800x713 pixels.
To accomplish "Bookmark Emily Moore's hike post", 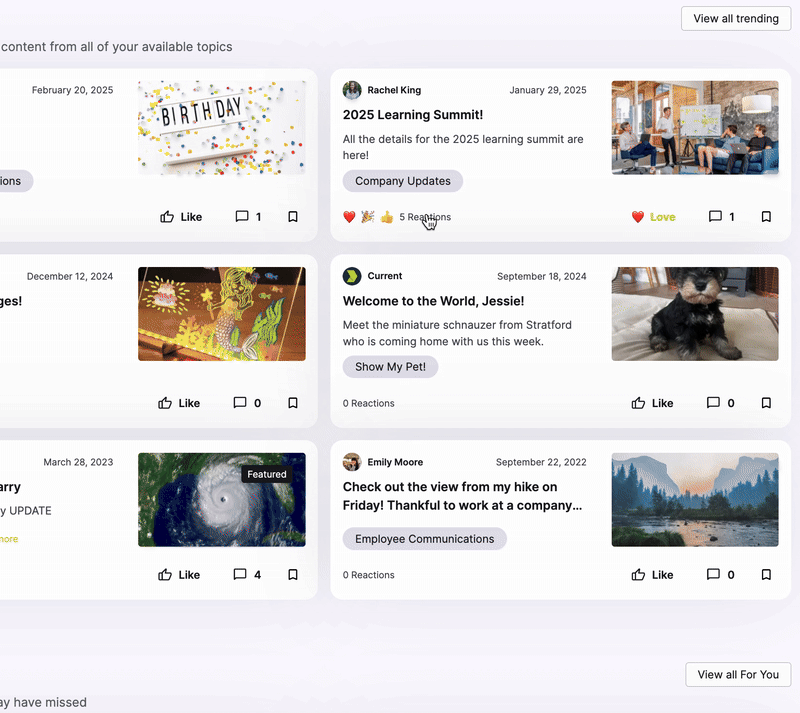I will coord(766,575).
